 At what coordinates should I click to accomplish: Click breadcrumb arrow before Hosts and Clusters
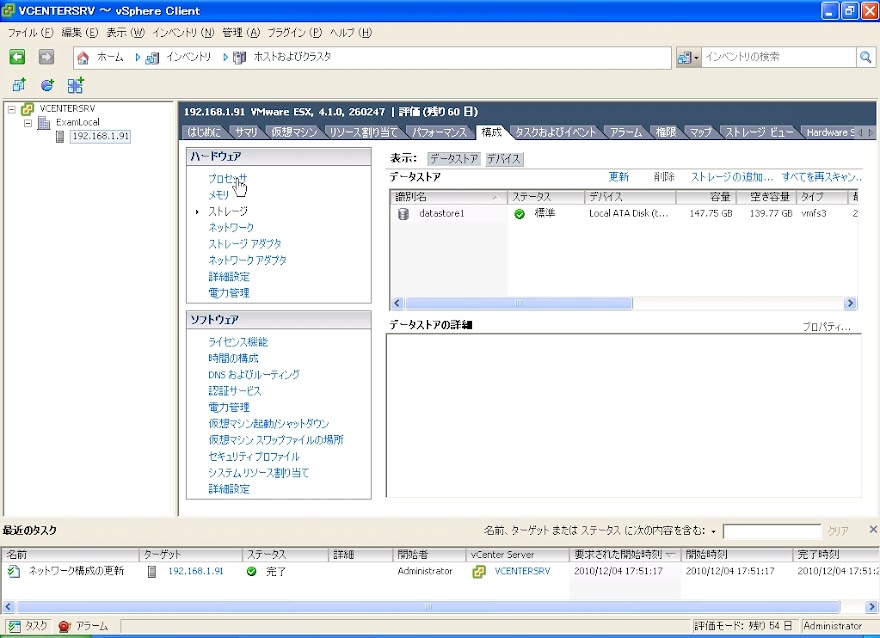pyautogui.click(x=226, y=57)
